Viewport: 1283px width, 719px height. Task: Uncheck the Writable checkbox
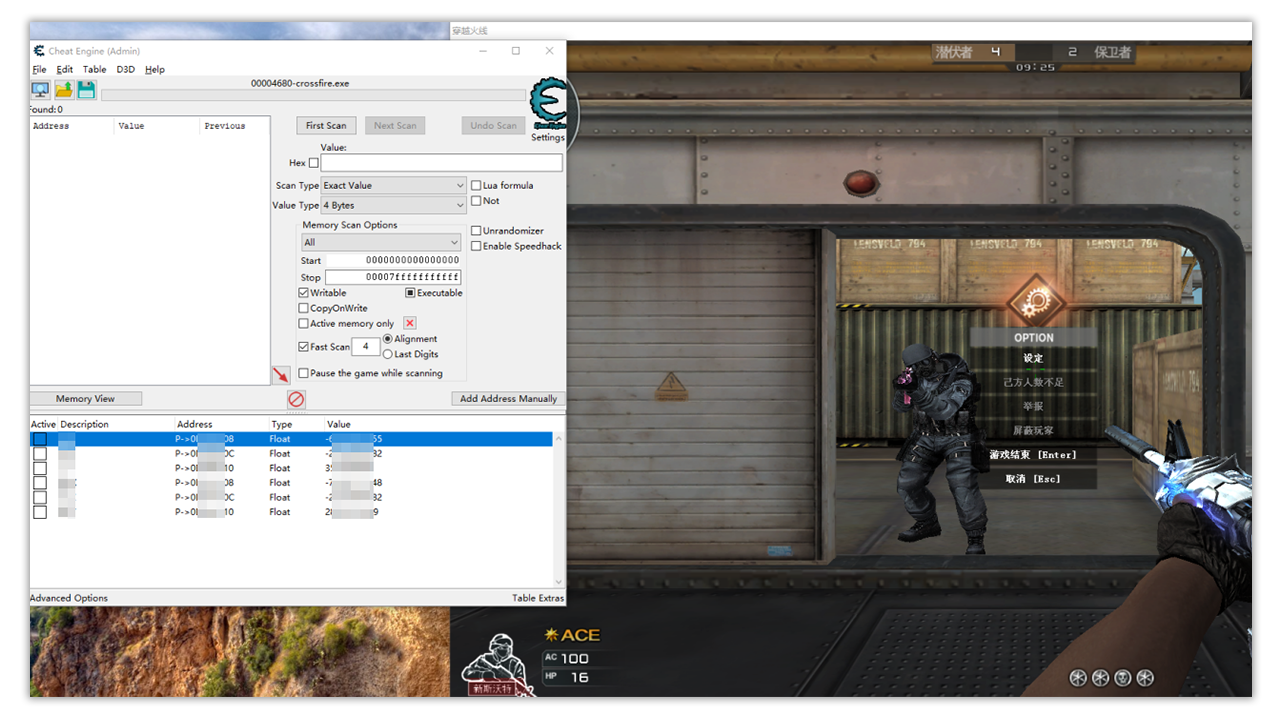coord(304,293)
